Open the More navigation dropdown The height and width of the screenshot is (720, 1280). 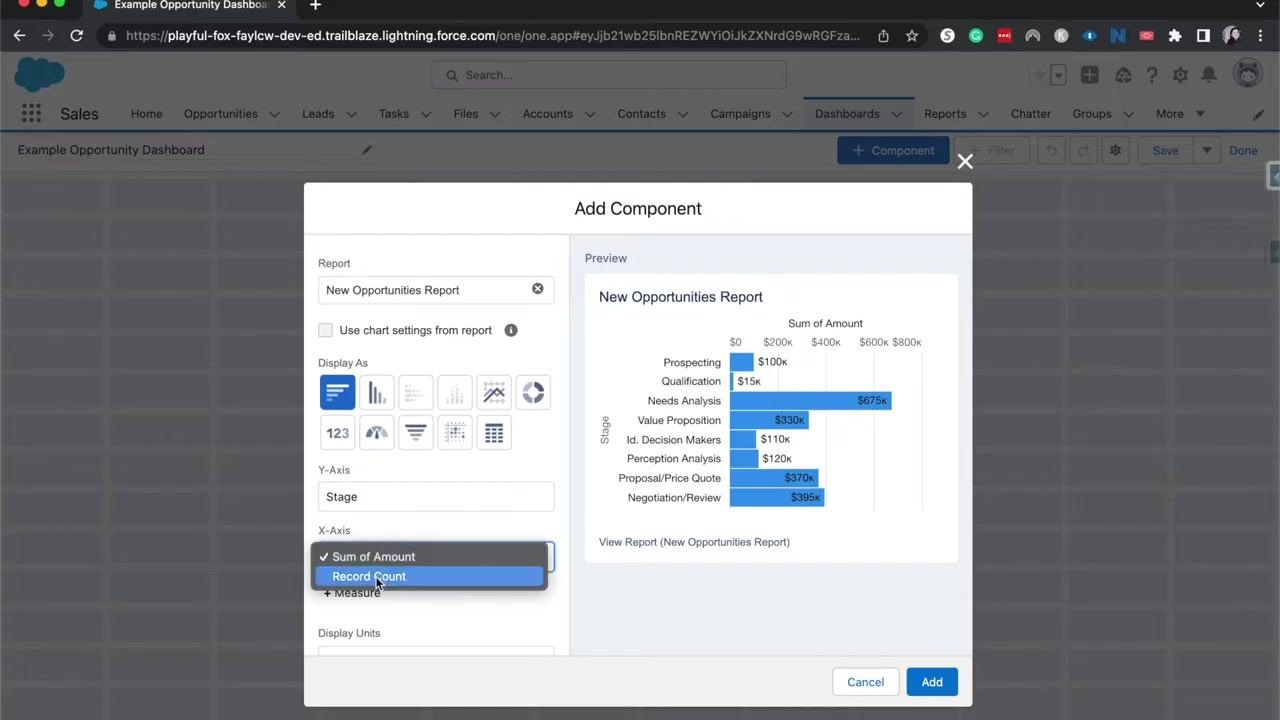point(1180,114)
